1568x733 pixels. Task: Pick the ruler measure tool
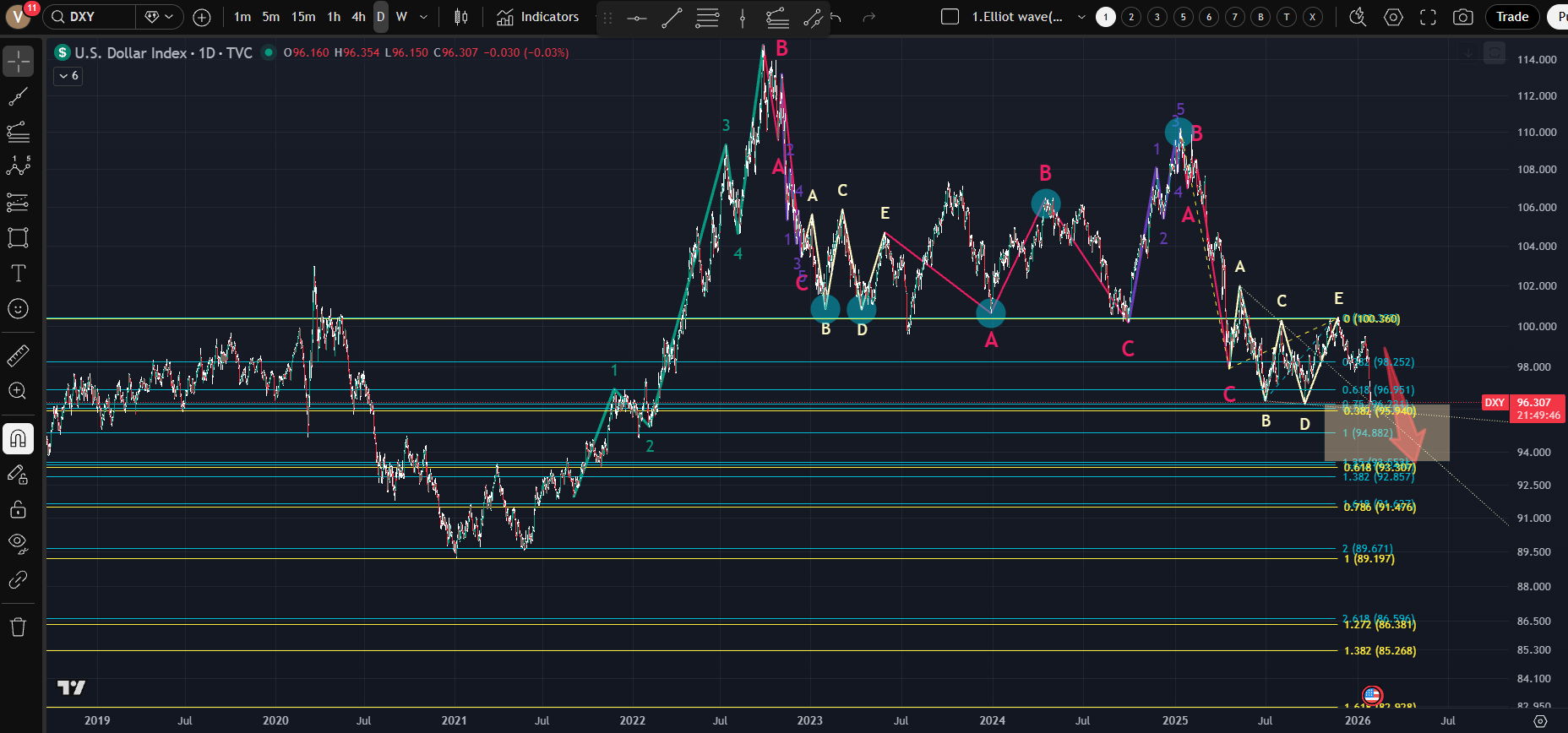(18, 356)
